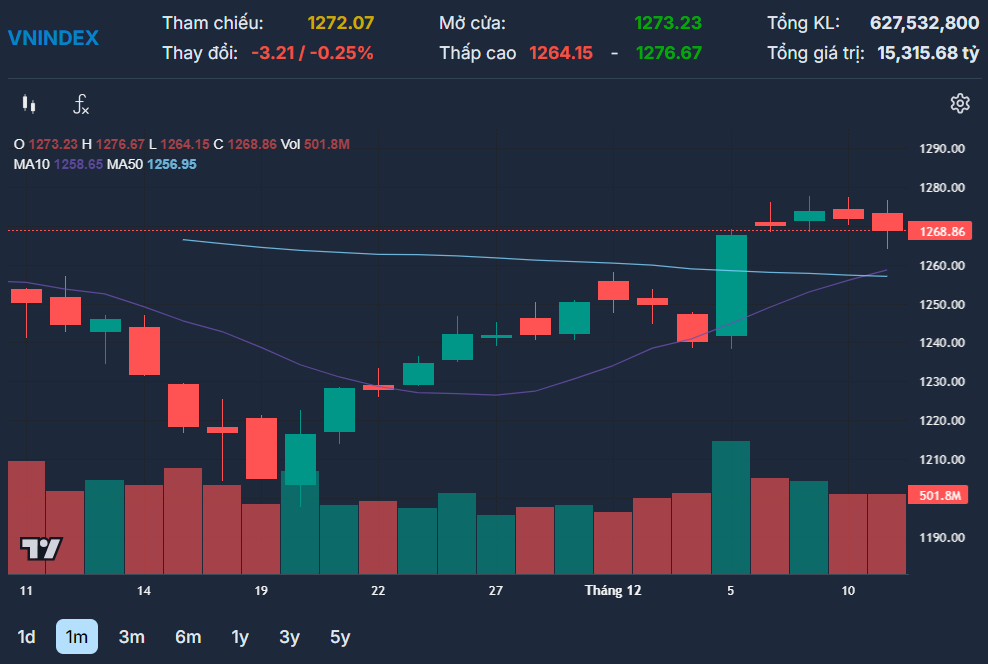Click the tallest volume bar on day 5
988x664 pixels.
coord(731,506)
